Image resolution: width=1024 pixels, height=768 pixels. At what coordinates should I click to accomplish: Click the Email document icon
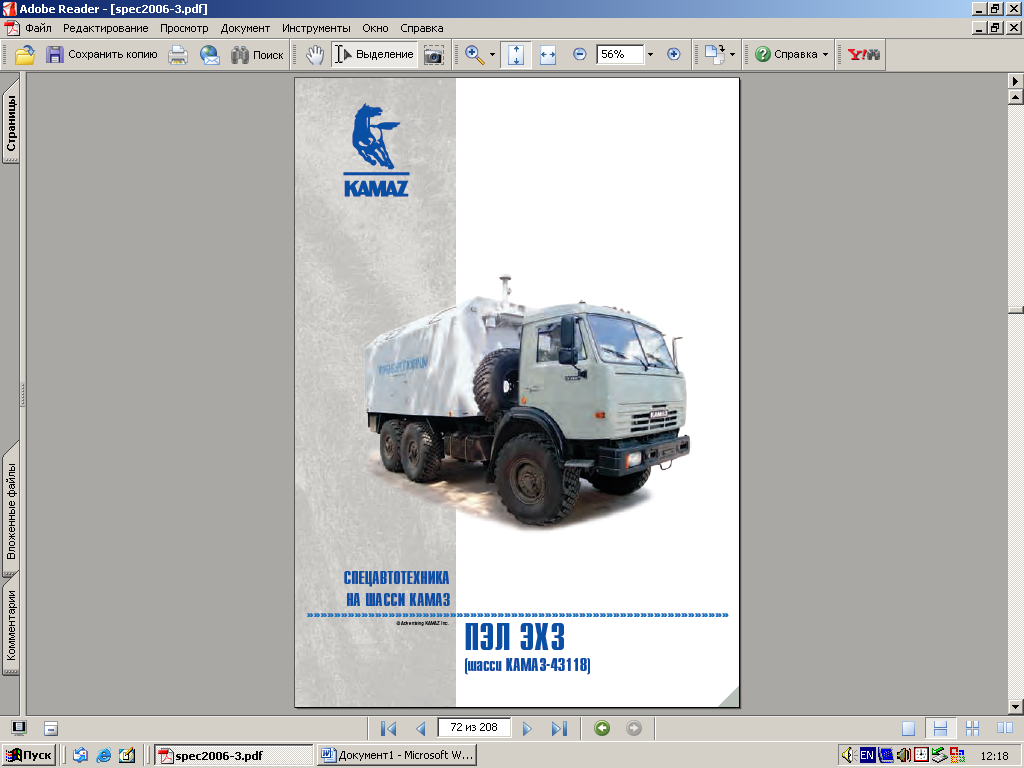[x=210, y=55]
